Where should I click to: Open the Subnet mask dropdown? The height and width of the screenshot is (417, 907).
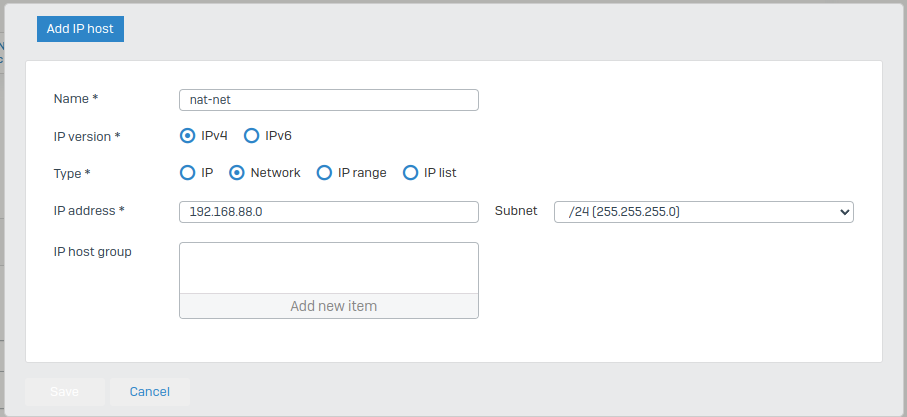pyautogui.click(x=703, y=212)
